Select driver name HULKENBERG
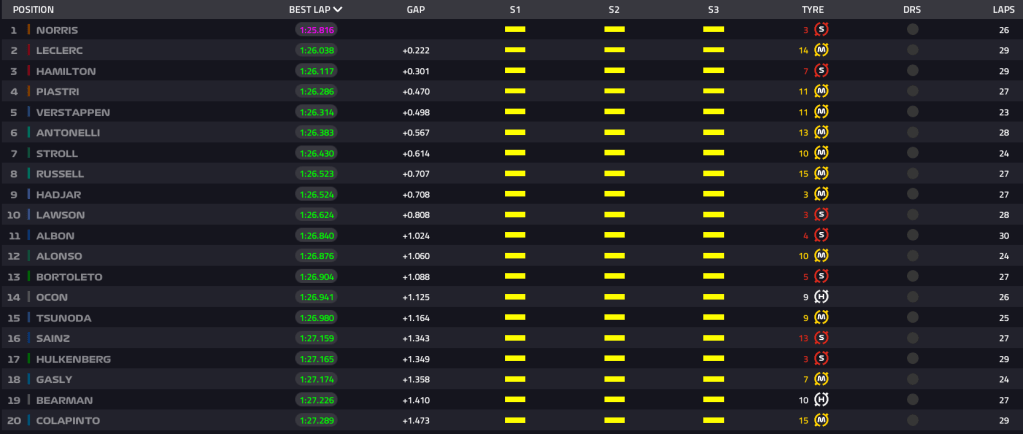The image size is (1023, 434). point(73,359)
